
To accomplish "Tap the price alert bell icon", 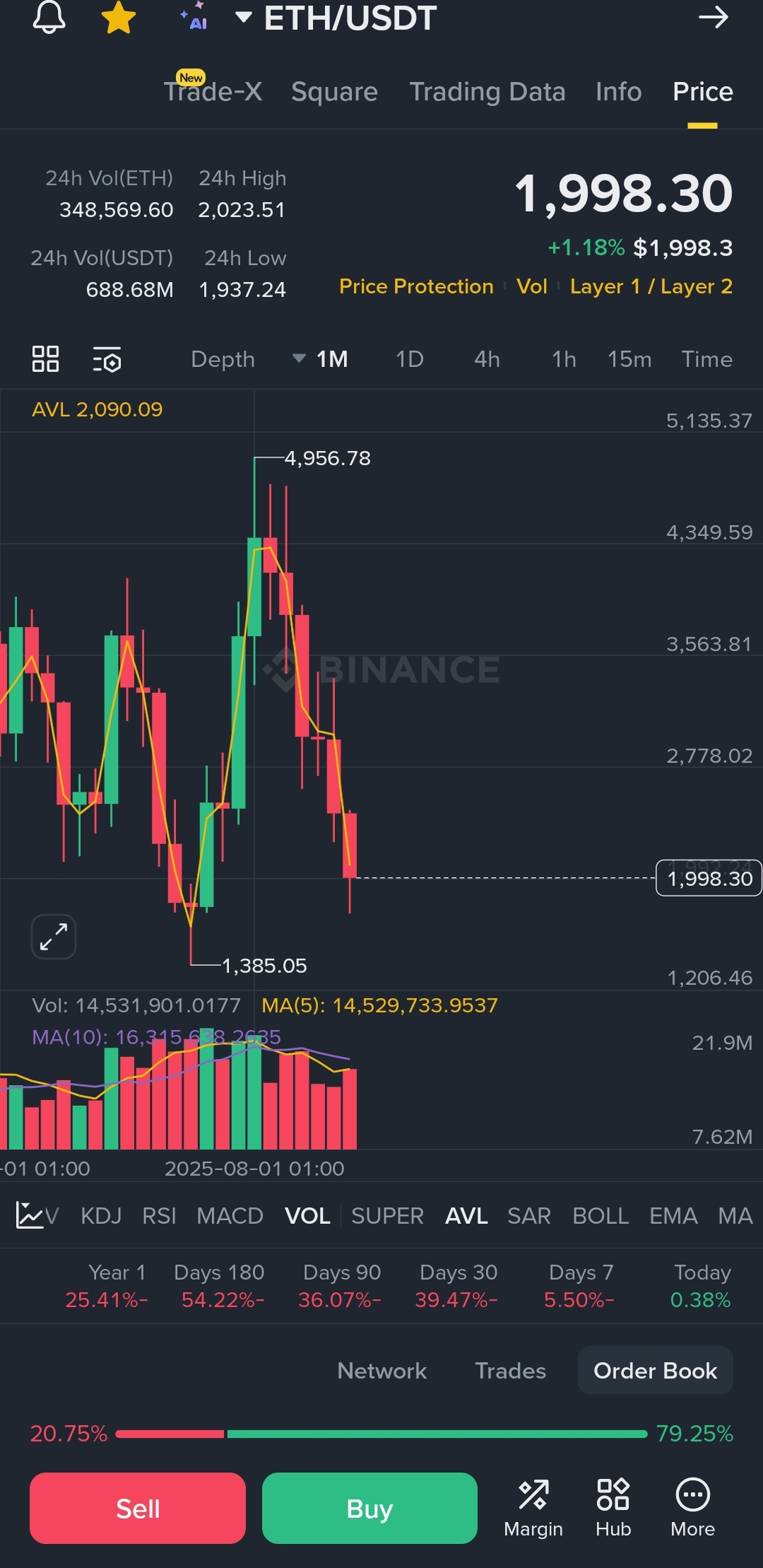I will tap(49, 17).
